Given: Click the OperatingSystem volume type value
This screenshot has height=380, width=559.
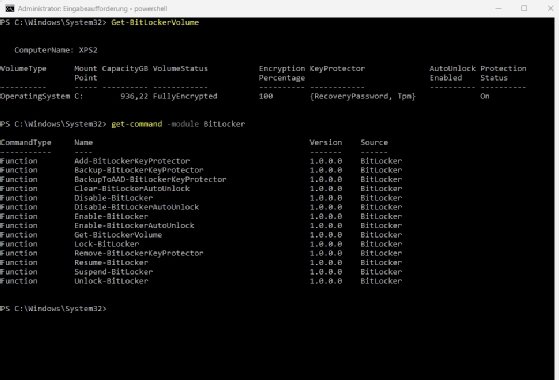Looking at the screenshot, I should 35,96.
